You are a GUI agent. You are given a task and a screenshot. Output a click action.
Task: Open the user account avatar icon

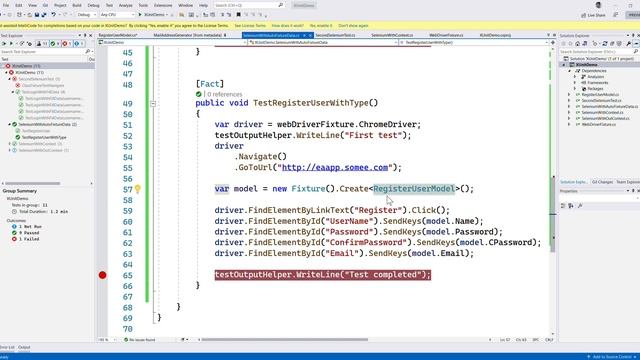click(x=598, y=5)
